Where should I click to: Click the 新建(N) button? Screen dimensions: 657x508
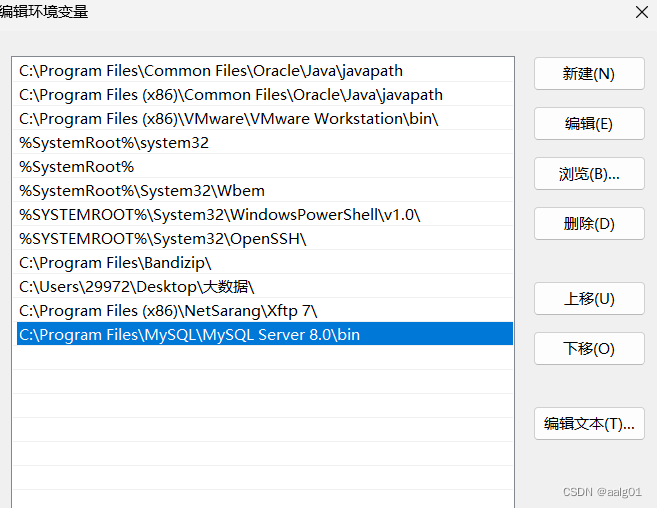(x=589, y=74)
